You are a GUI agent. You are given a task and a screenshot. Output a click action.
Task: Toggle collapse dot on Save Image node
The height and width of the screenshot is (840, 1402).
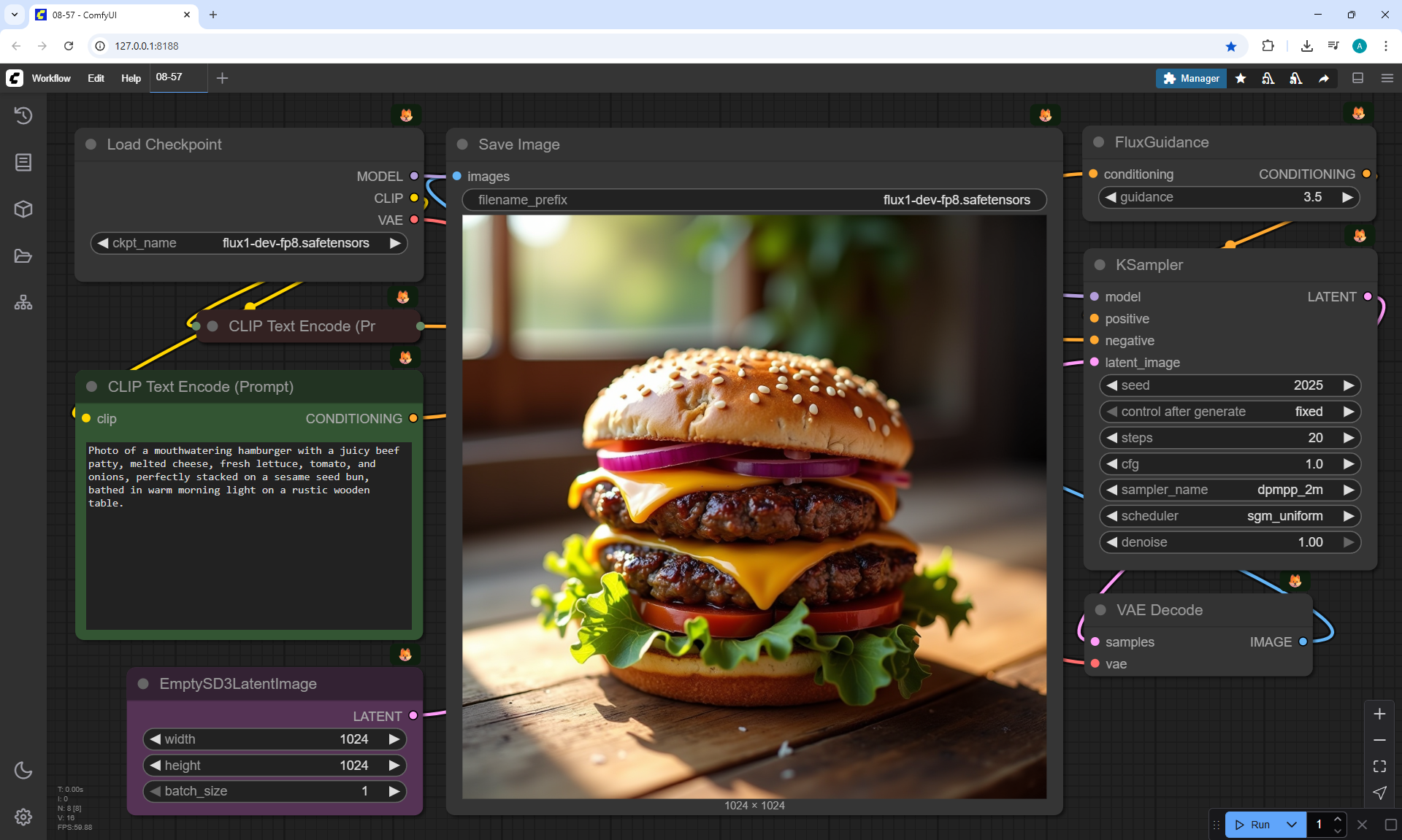click(462, 145)
